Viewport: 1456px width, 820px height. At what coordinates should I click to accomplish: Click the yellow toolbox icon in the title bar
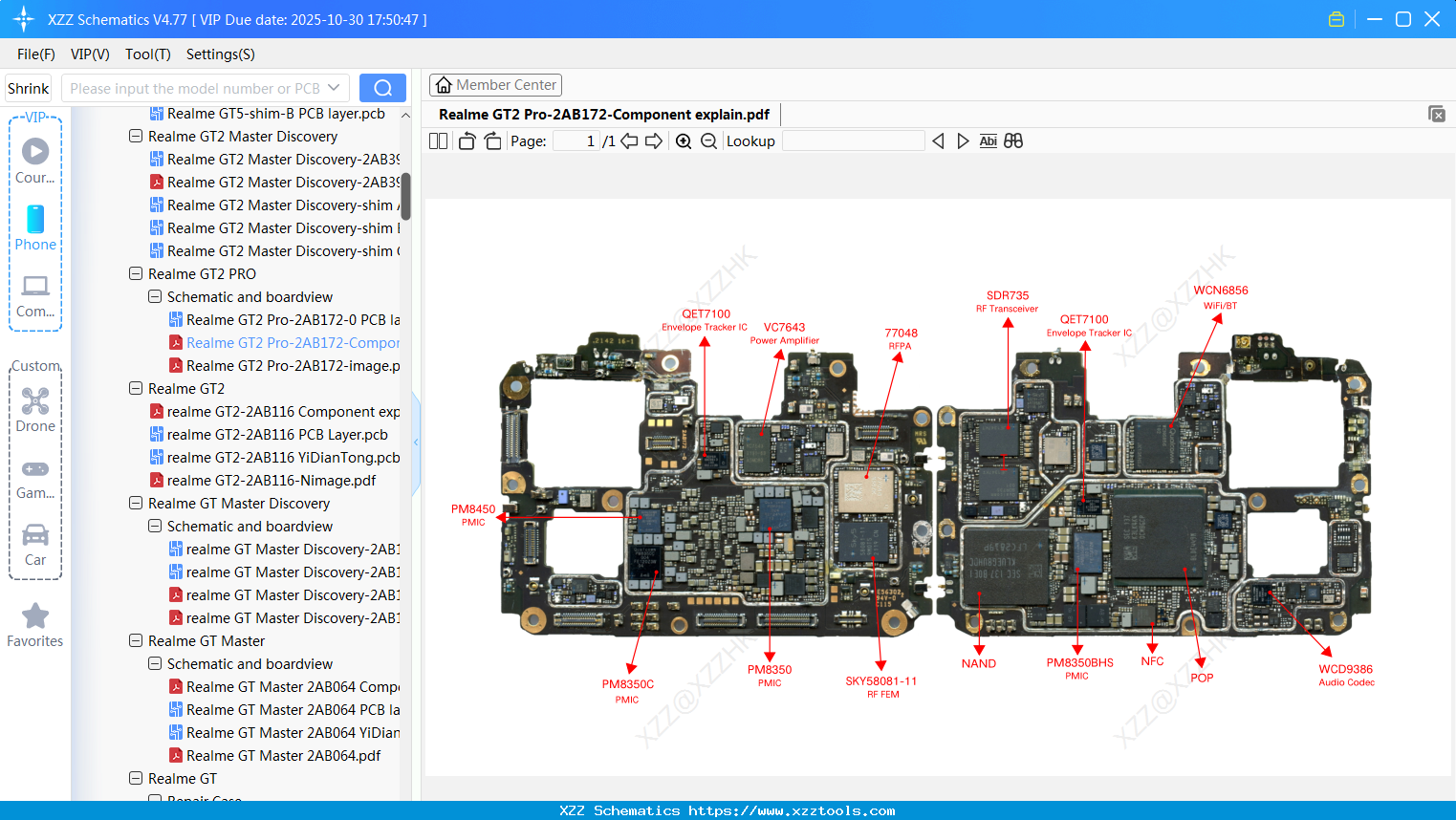coord(1336,19)
